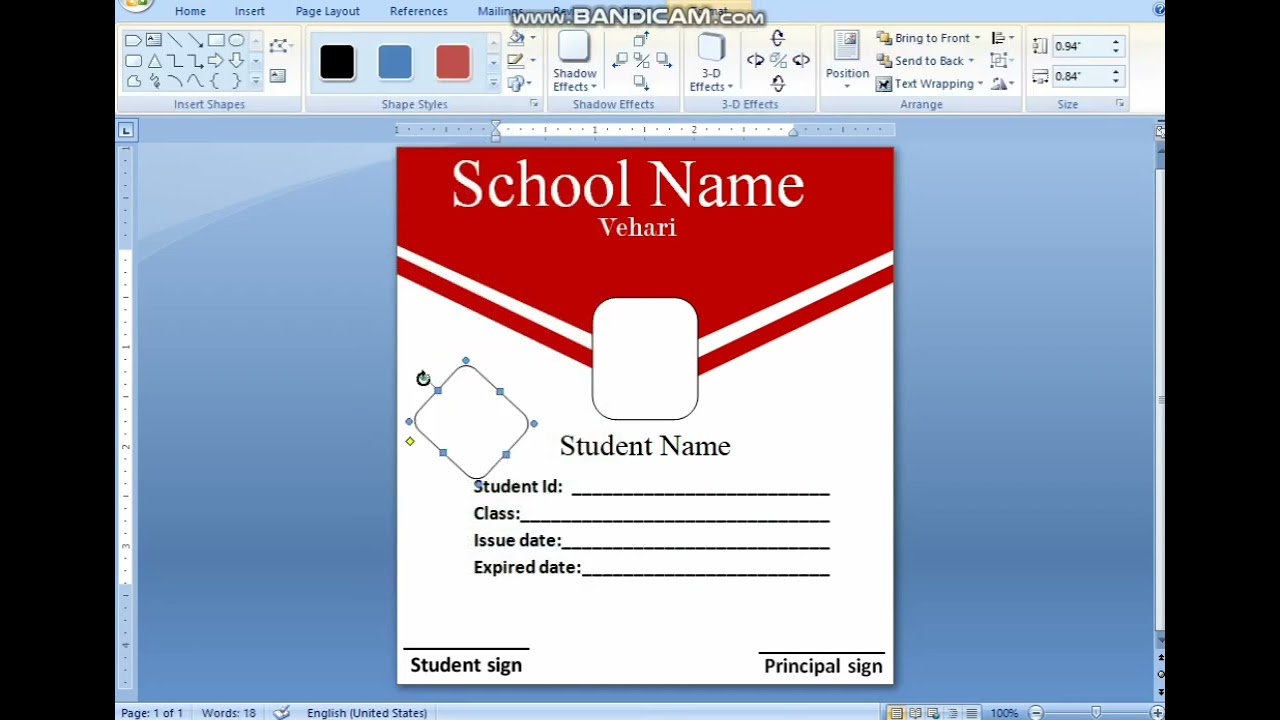Increase shape height with stepper arrow
The width and height of the screenshot is (1280, 720).
(1116, 42)
